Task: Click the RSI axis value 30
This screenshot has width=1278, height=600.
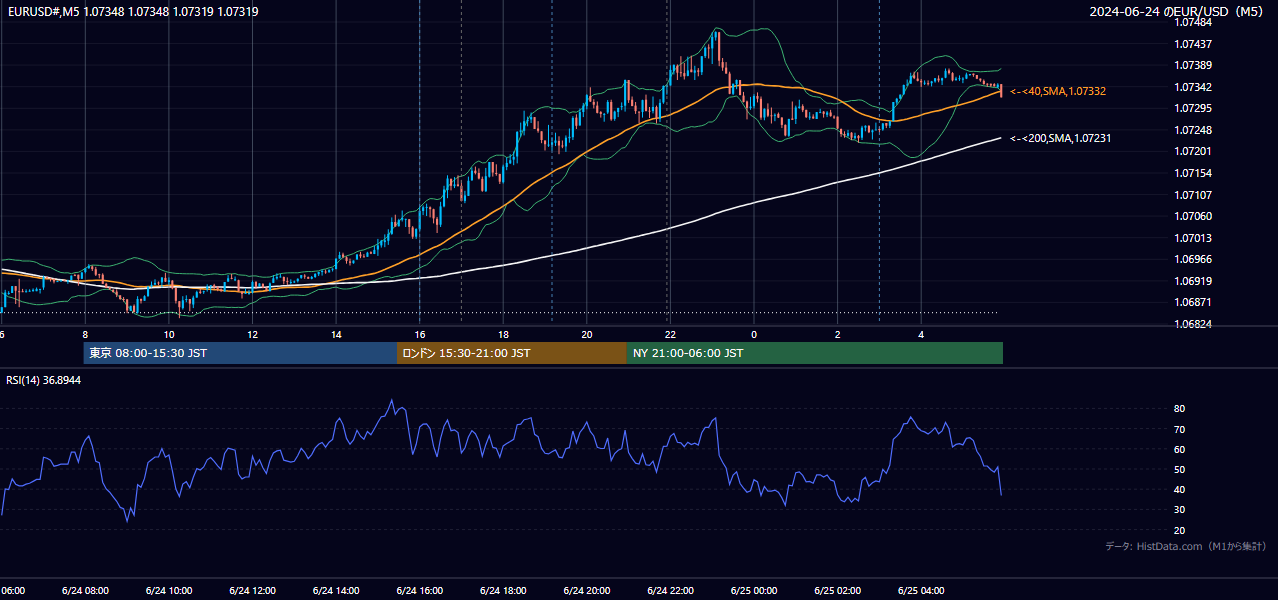Action: pyautogui.click(x=1179, y=510)
